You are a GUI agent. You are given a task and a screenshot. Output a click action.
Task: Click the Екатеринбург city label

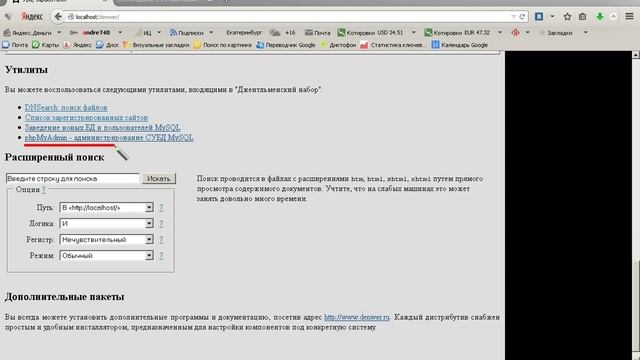click(244, 33)
